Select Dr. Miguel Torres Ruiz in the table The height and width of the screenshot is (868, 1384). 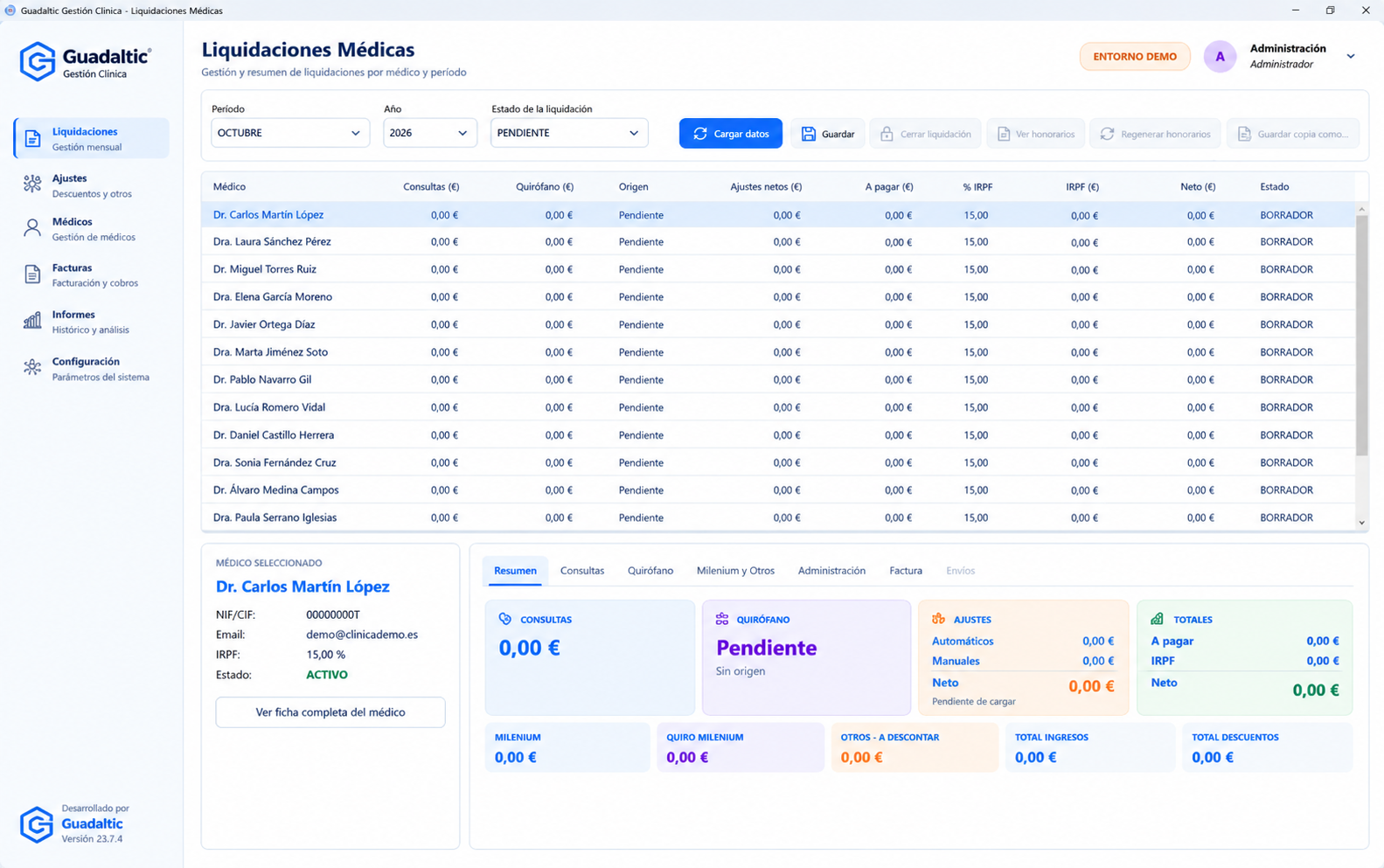778,269
